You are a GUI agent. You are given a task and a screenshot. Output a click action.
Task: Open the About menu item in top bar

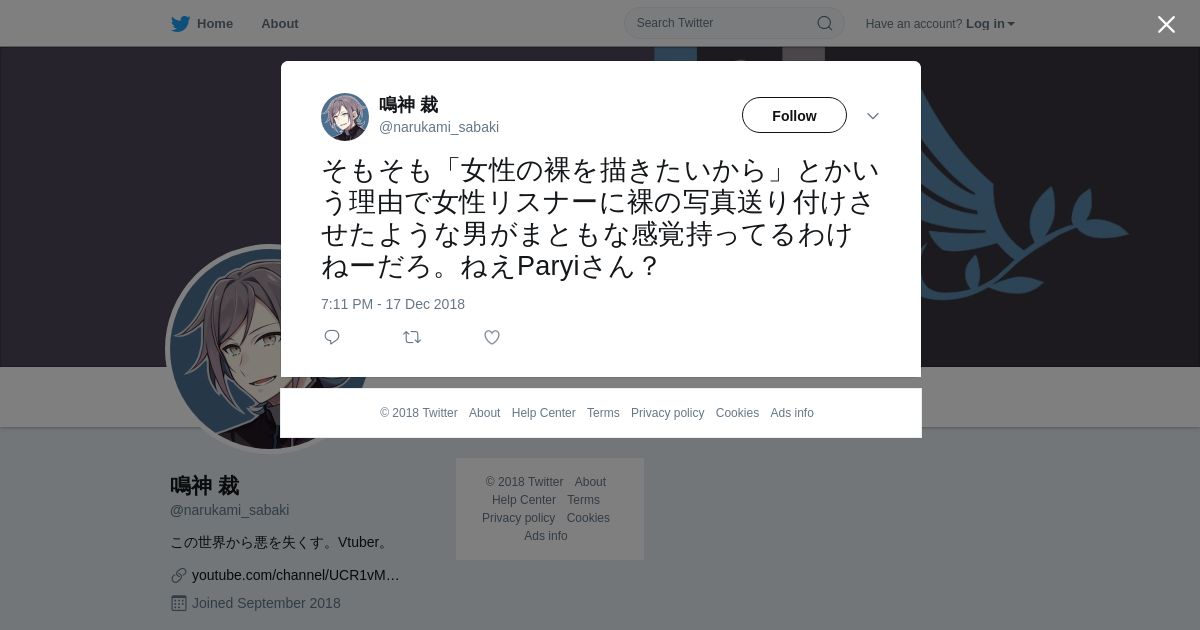(x=280, y=23)
